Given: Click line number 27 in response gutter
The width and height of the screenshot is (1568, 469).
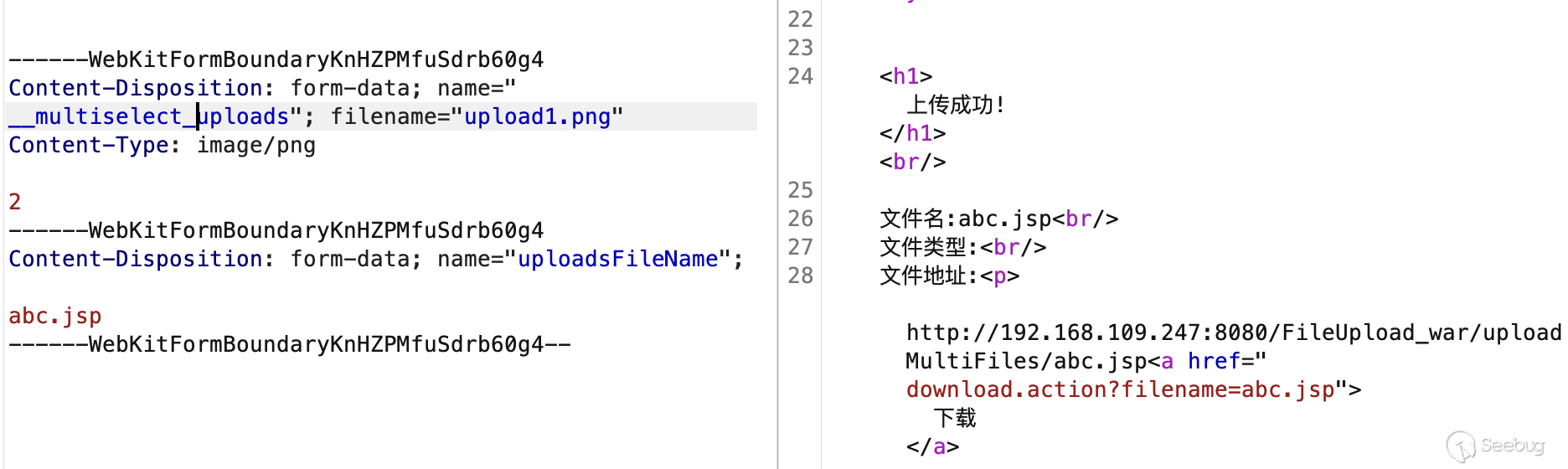Looking at the screenshot, I should click(801, 247).
